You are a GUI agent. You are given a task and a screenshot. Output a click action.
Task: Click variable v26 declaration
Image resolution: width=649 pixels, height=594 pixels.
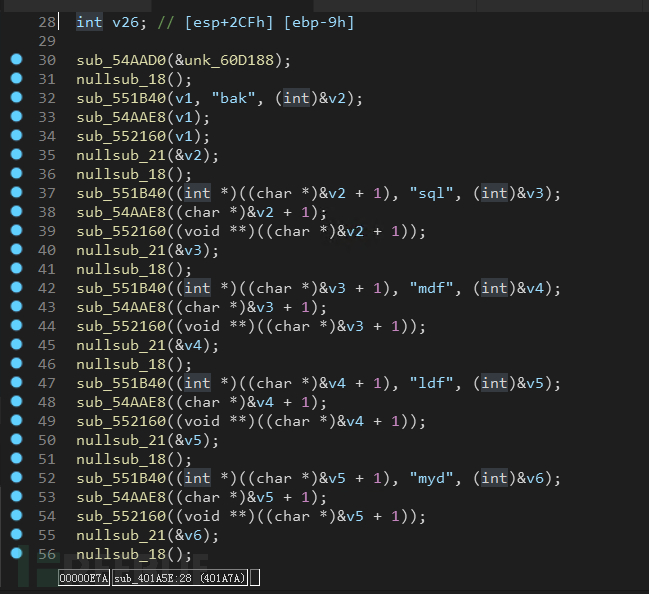click(x=125, y=22)
